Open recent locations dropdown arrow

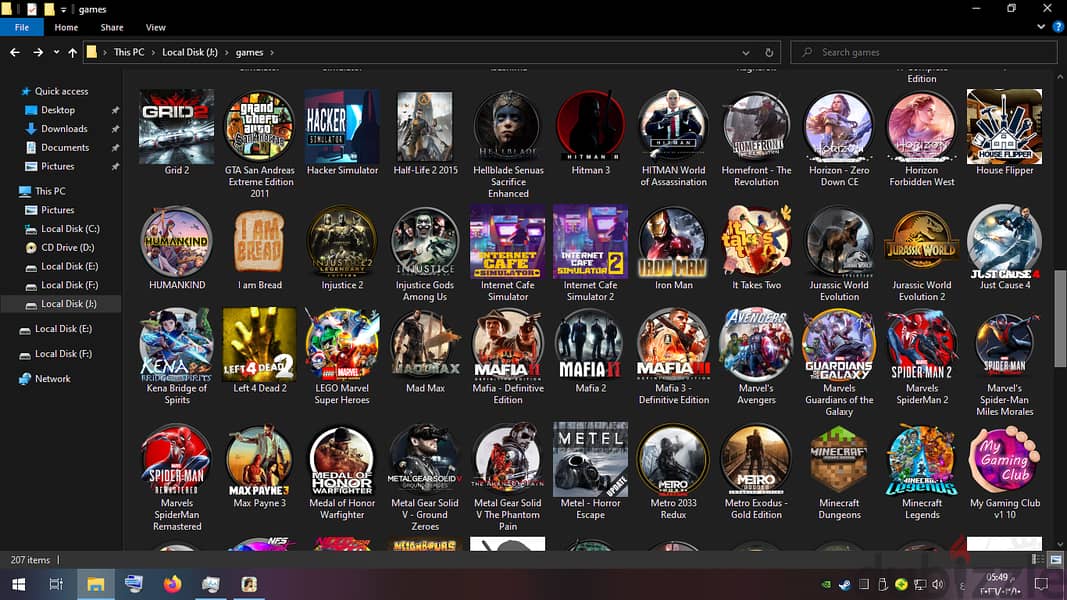click(x=56, y=52)
